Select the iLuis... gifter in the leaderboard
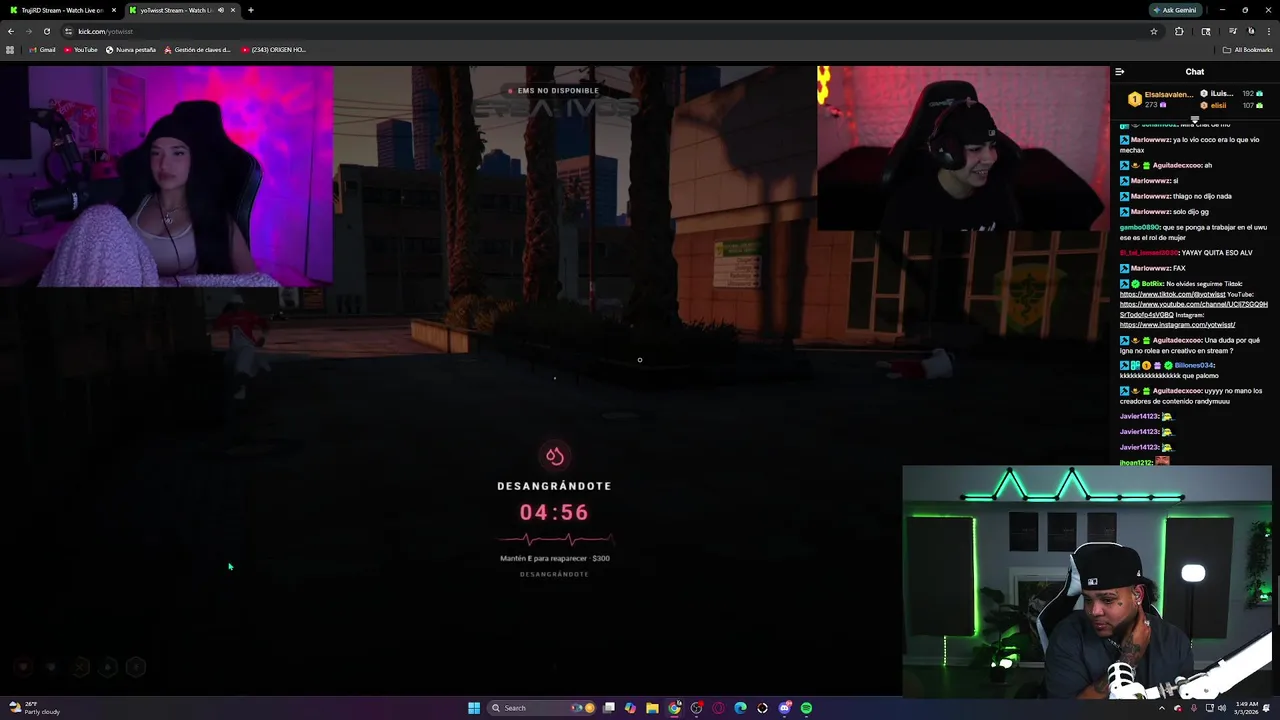 (1232, 93)
